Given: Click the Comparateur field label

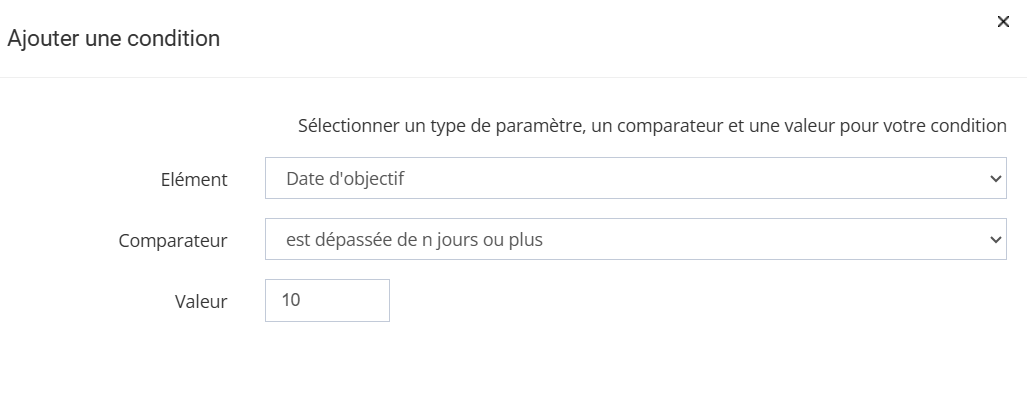Looking at the screenshot, I should (x=173, y=241).
